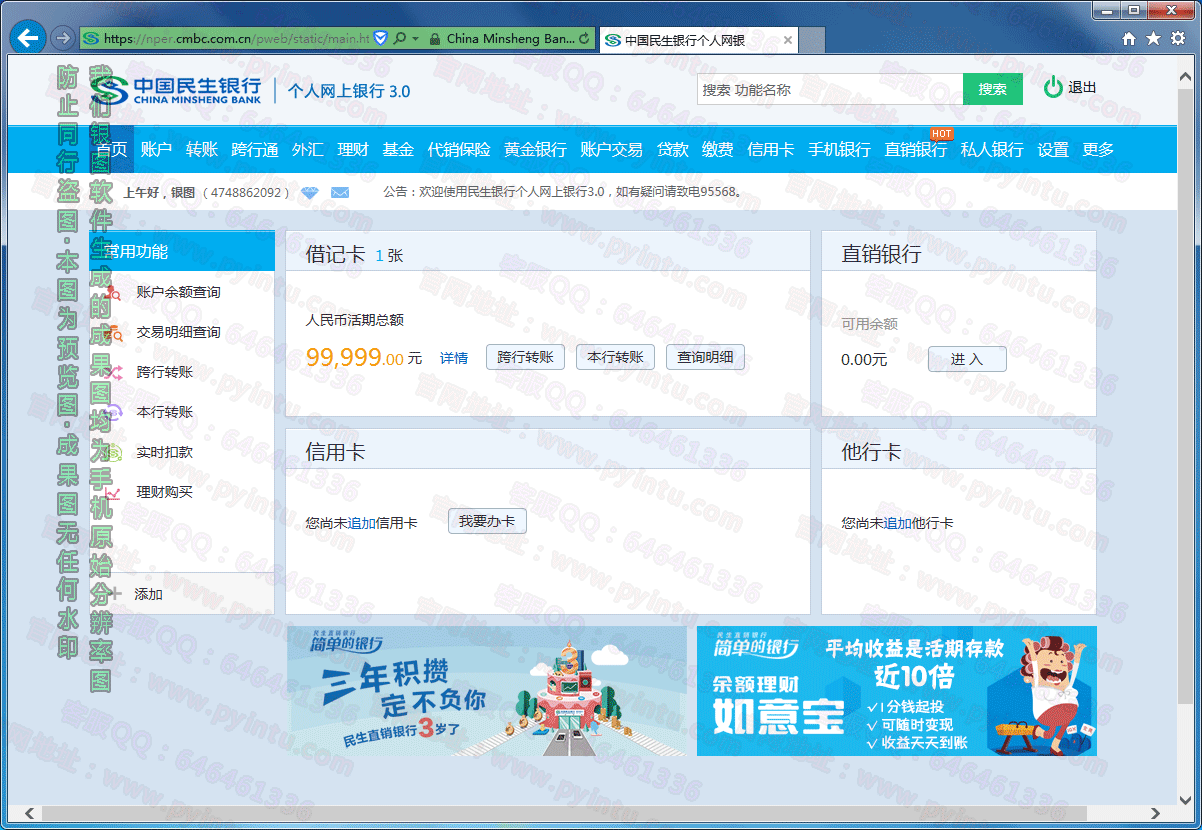
Task: Click the 交易明细查询 icon in sidebar
Action: pos(113,332)
